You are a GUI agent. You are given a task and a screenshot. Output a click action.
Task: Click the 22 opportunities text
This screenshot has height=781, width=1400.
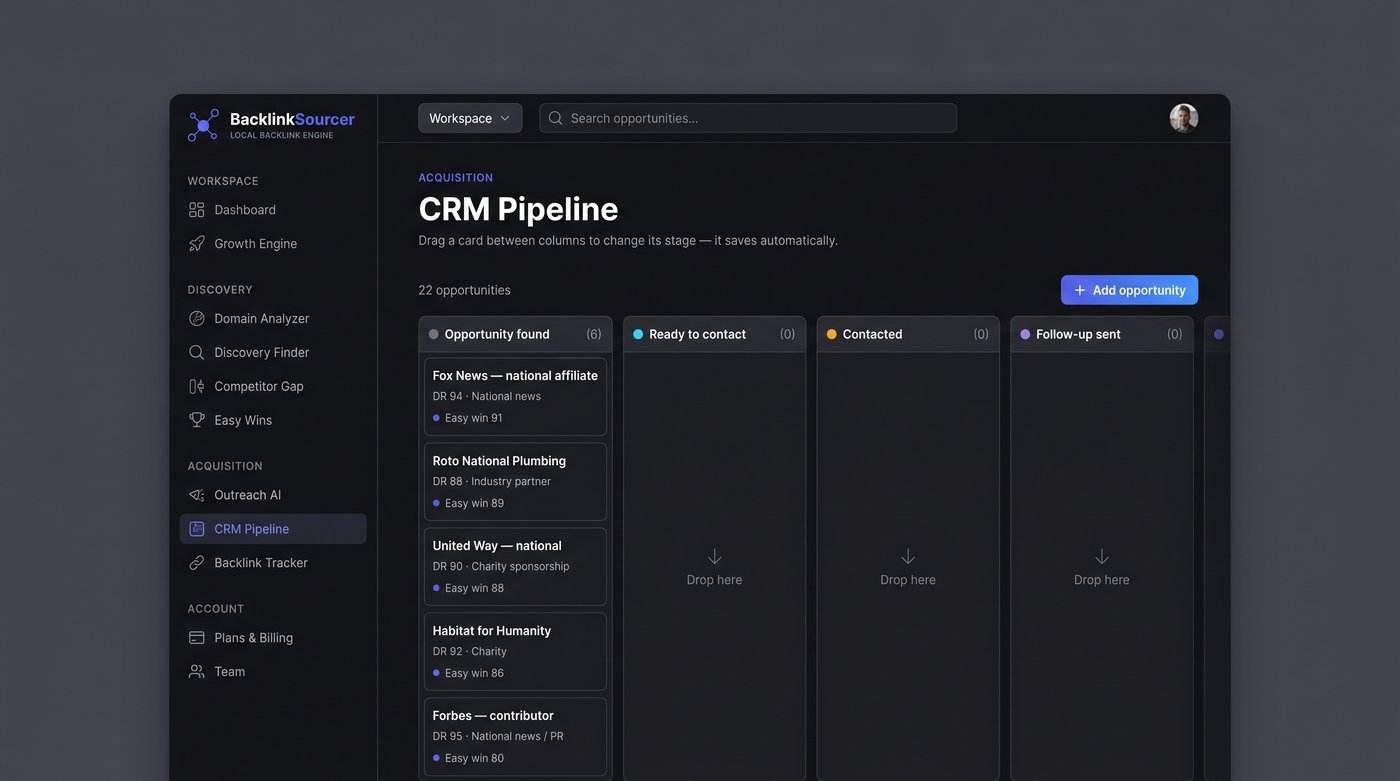(x=464, y=291)
